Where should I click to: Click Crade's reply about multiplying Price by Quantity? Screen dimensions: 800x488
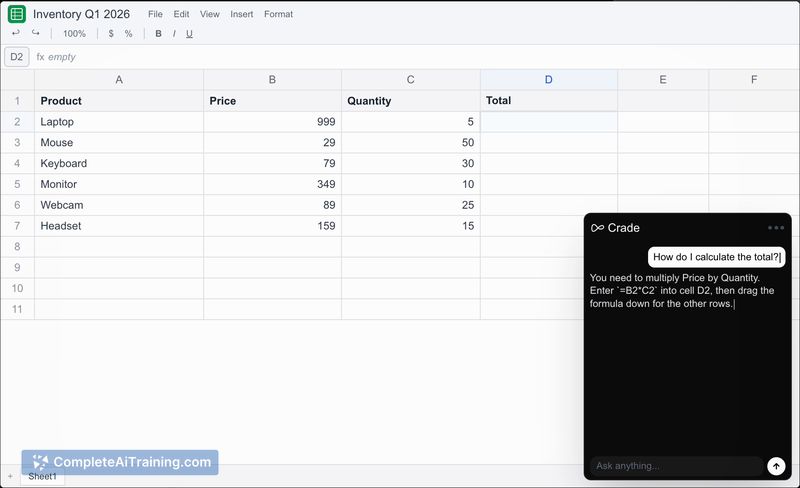pyautogui.click(x=682, y=290)
